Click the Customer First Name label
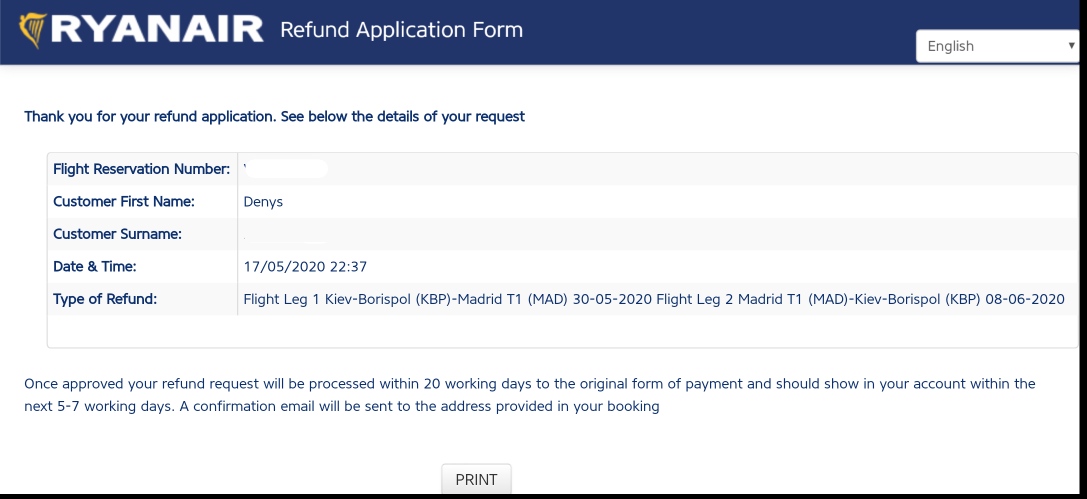 point(124,202)
